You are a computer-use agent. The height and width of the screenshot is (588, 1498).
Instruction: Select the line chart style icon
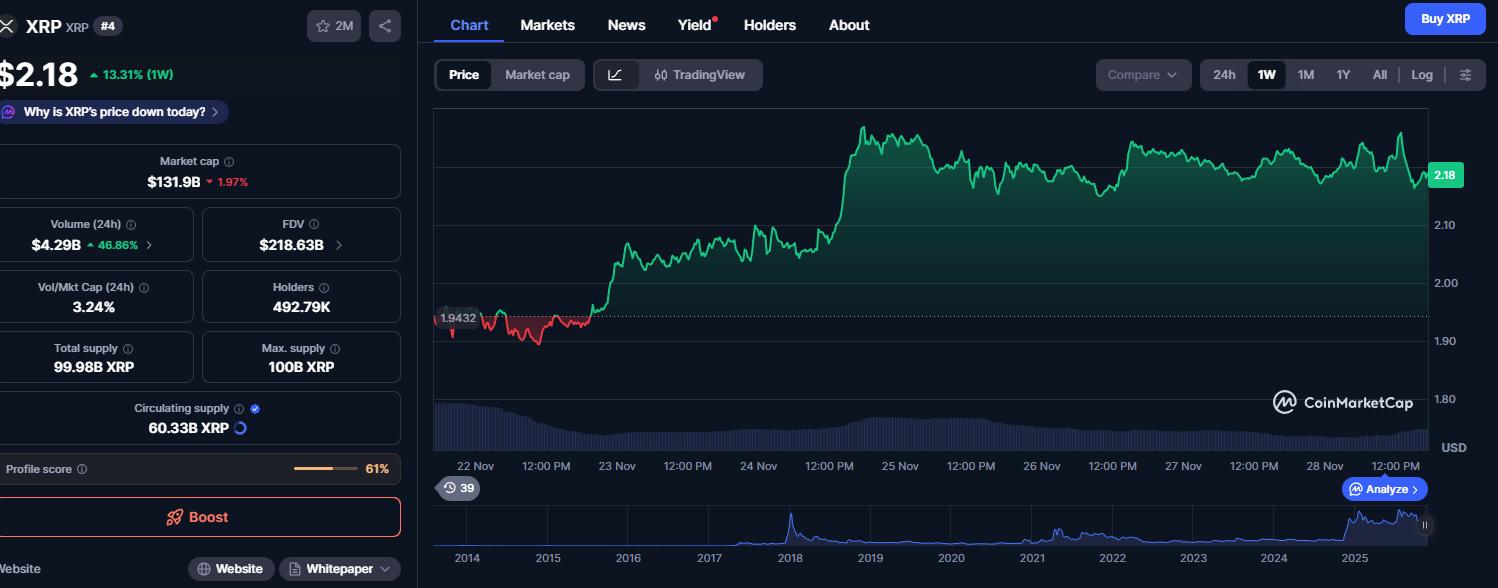pyautogui.click(x=617, y=74)
